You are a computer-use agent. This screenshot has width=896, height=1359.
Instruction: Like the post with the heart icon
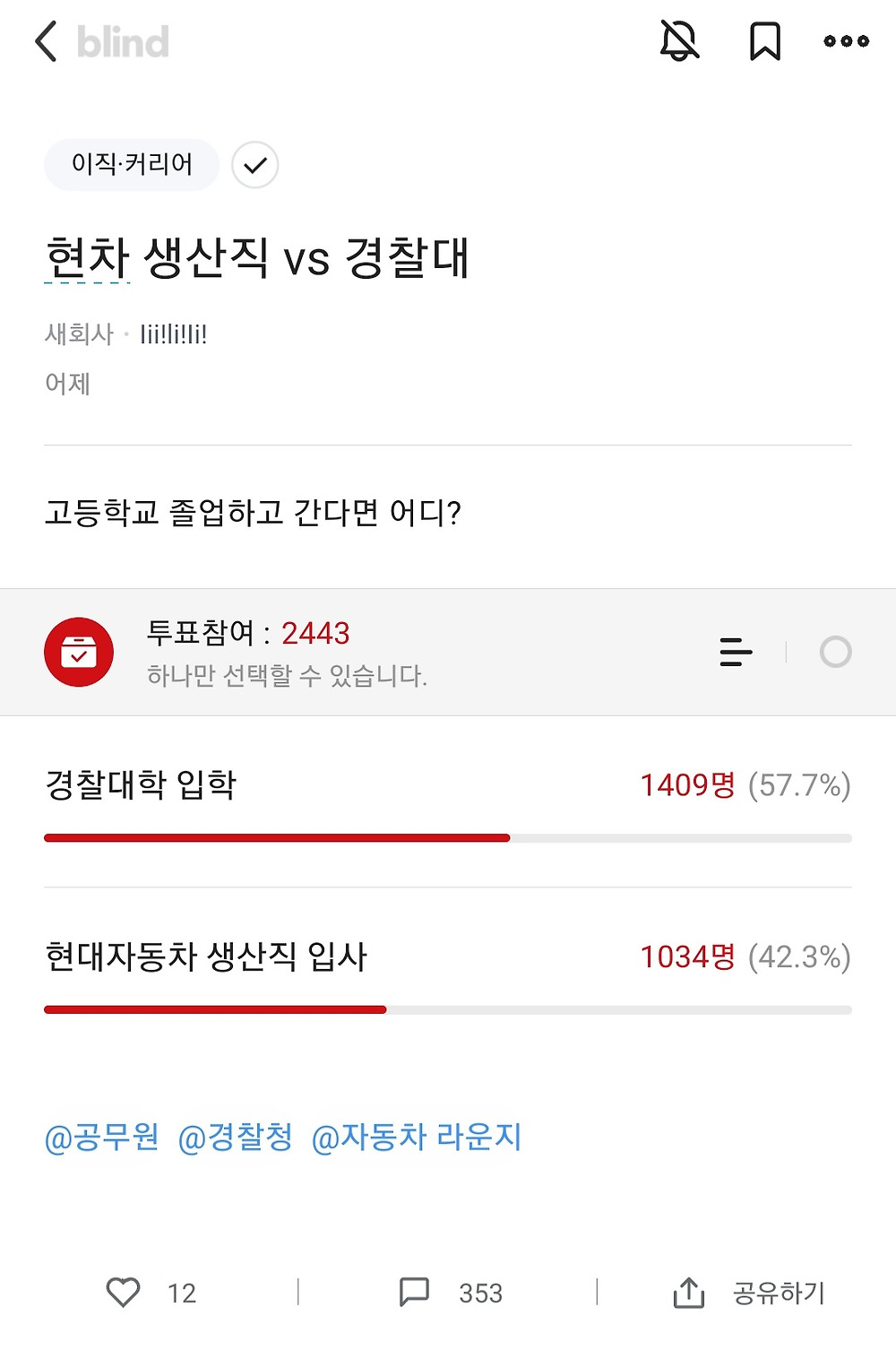[x=124, y=1292]
